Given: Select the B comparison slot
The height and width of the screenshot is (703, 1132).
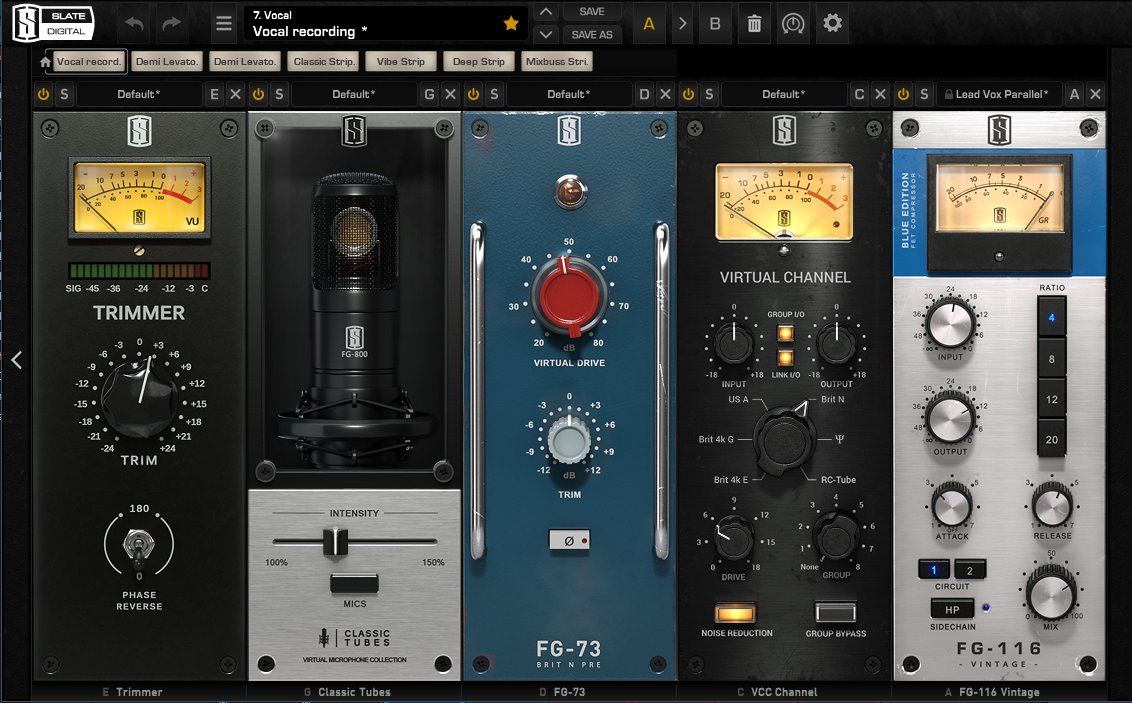Looking at the screenshot, I should click(x=715, y=24).
